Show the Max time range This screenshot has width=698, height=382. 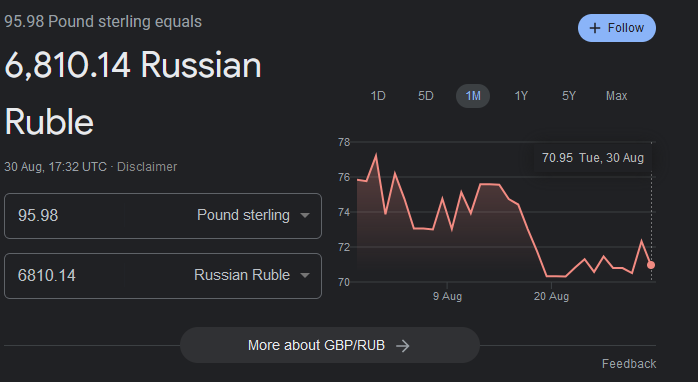[x=617, y=96]
